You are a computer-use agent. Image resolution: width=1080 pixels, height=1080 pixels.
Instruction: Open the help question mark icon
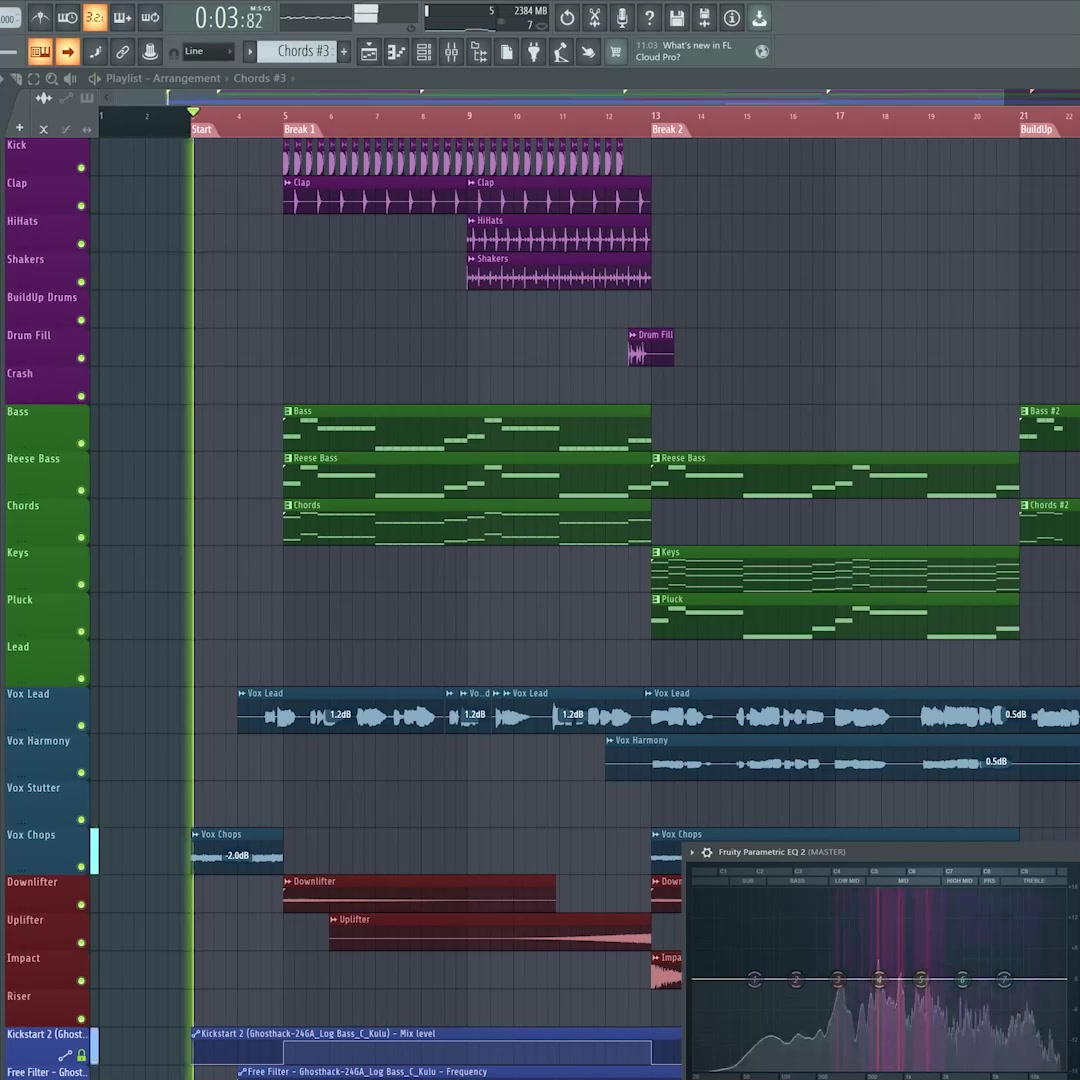(x=650, y=18)
